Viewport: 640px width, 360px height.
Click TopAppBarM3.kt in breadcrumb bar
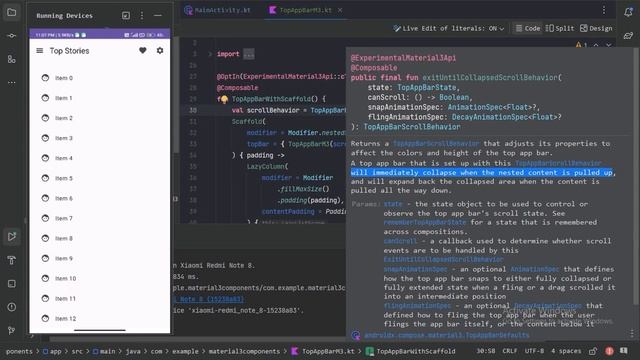click(x=323, y=351)
